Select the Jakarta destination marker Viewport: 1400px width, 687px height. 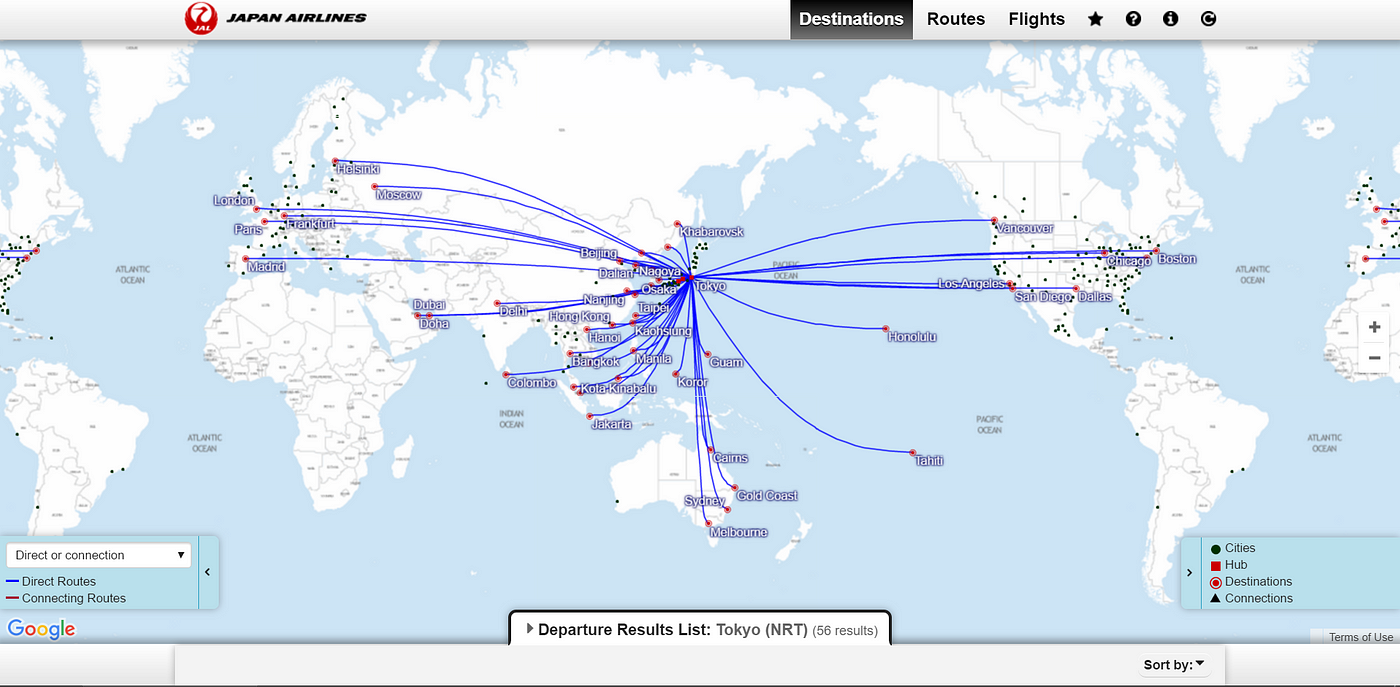pyautogui.click(x=590, y=416)
